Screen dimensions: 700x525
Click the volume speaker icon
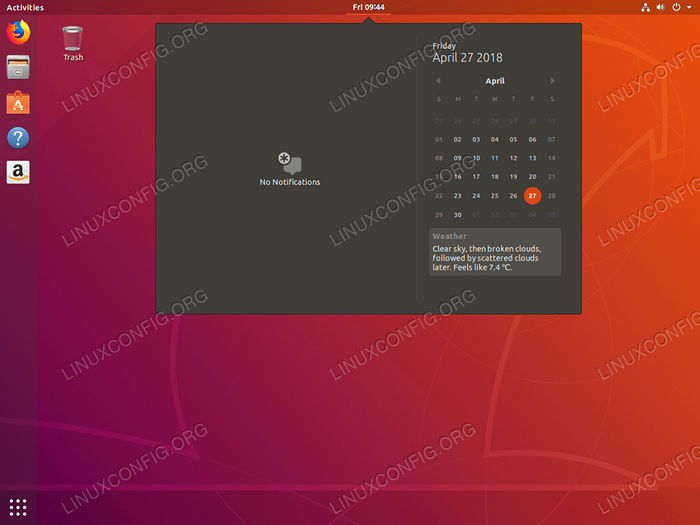coord(661,7)
